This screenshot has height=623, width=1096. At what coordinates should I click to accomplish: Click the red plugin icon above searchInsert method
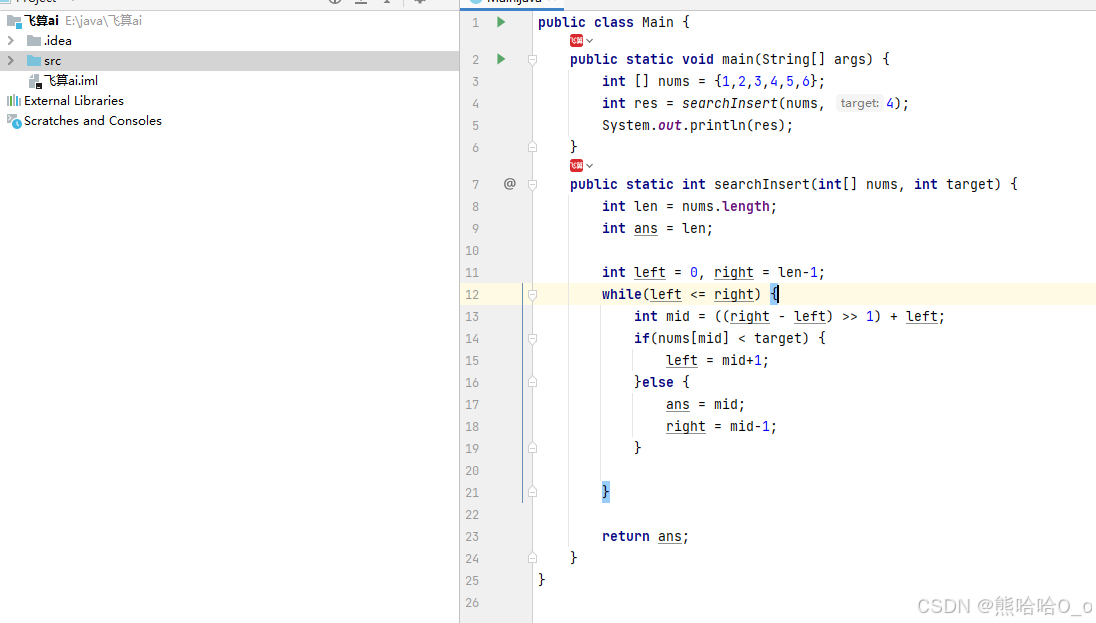(x=576, y=166)
